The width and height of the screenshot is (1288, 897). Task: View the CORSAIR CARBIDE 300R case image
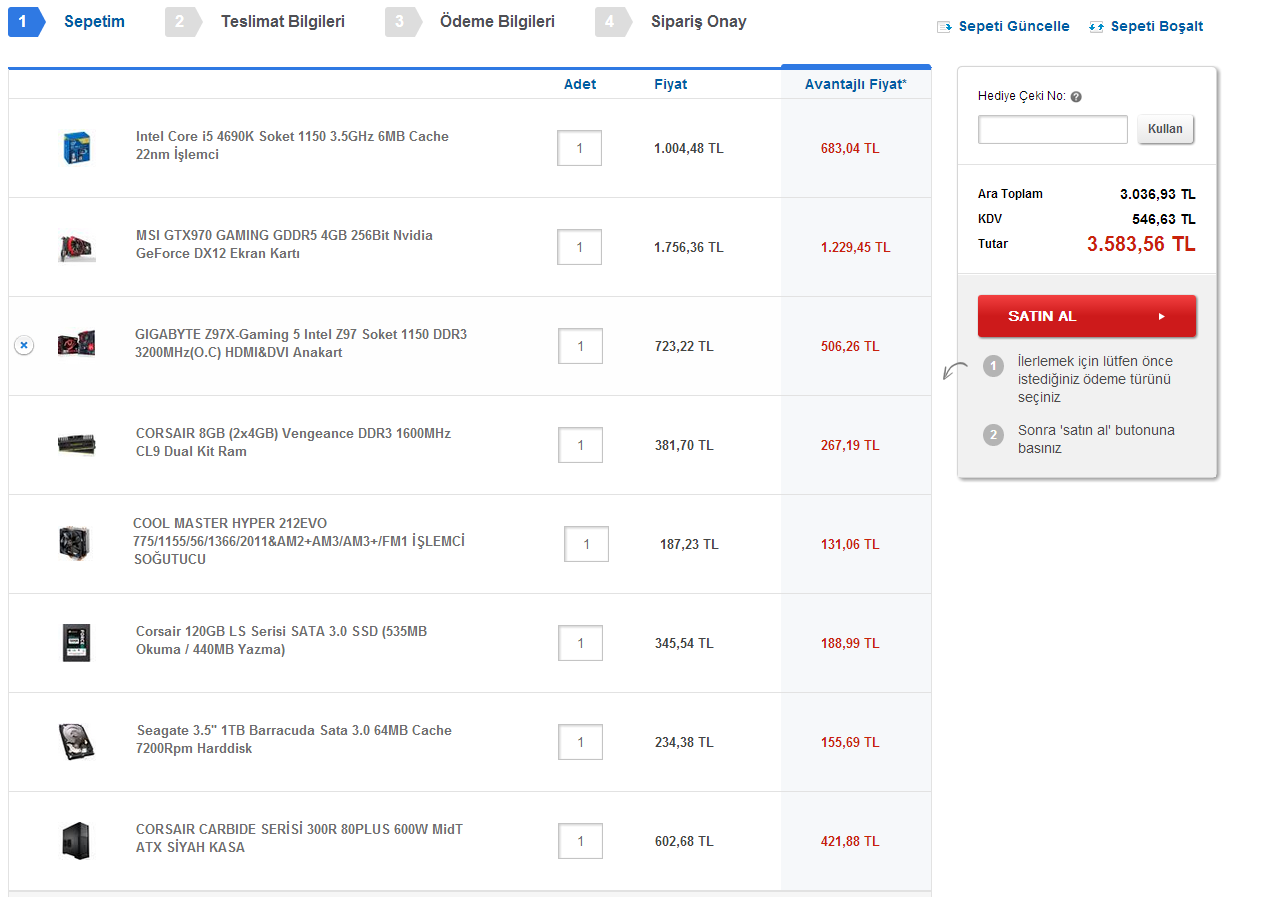(76, 840)
